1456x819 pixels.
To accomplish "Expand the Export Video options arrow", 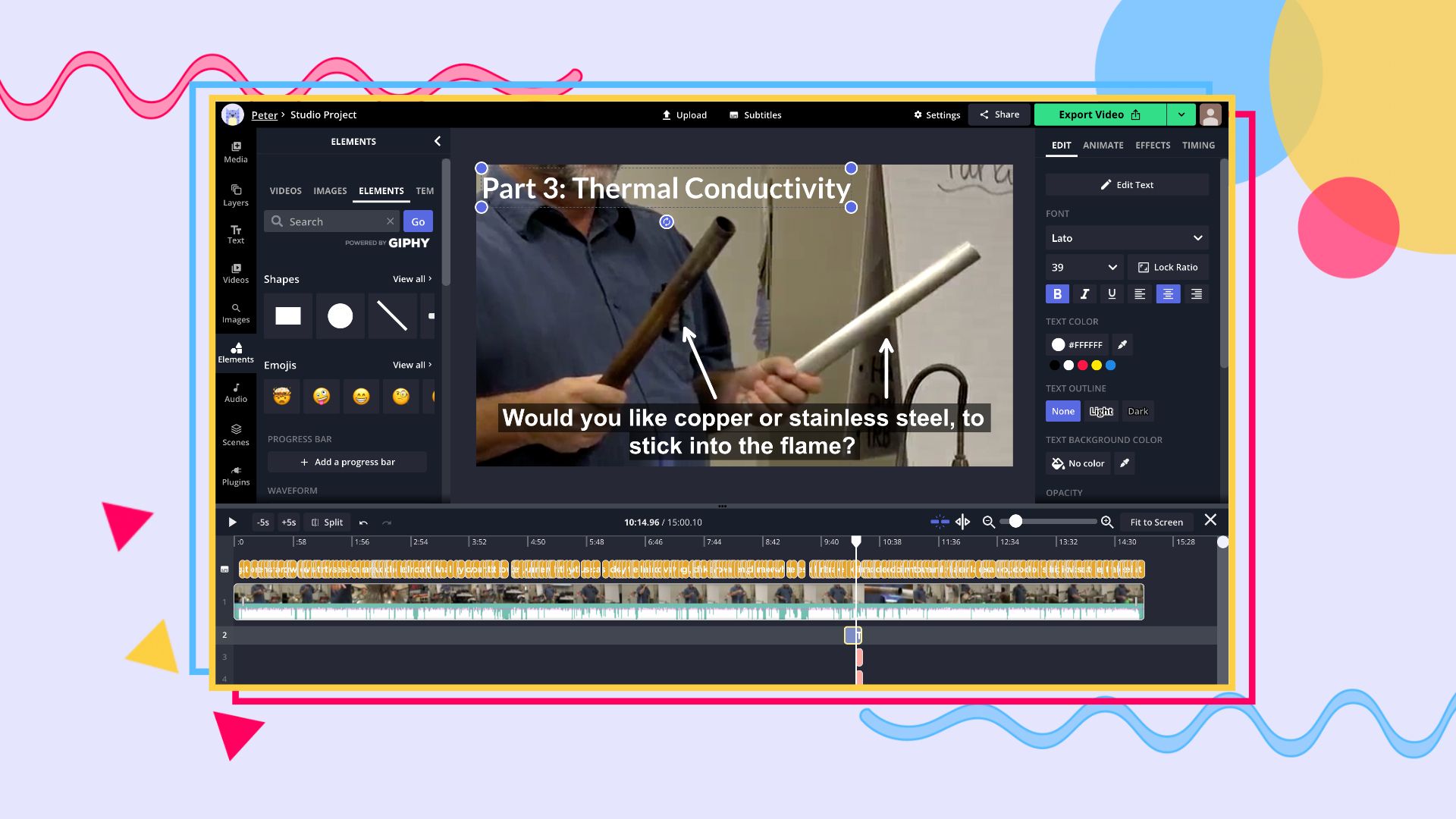I will pos(1181,115).
